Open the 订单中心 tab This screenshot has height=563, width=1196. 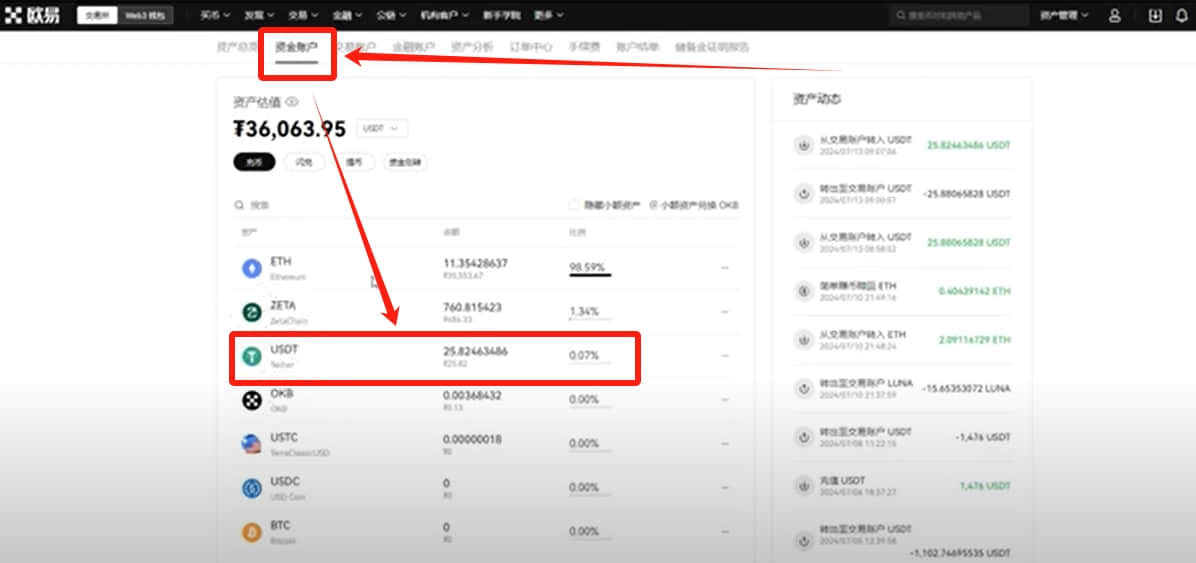[531, 47]
